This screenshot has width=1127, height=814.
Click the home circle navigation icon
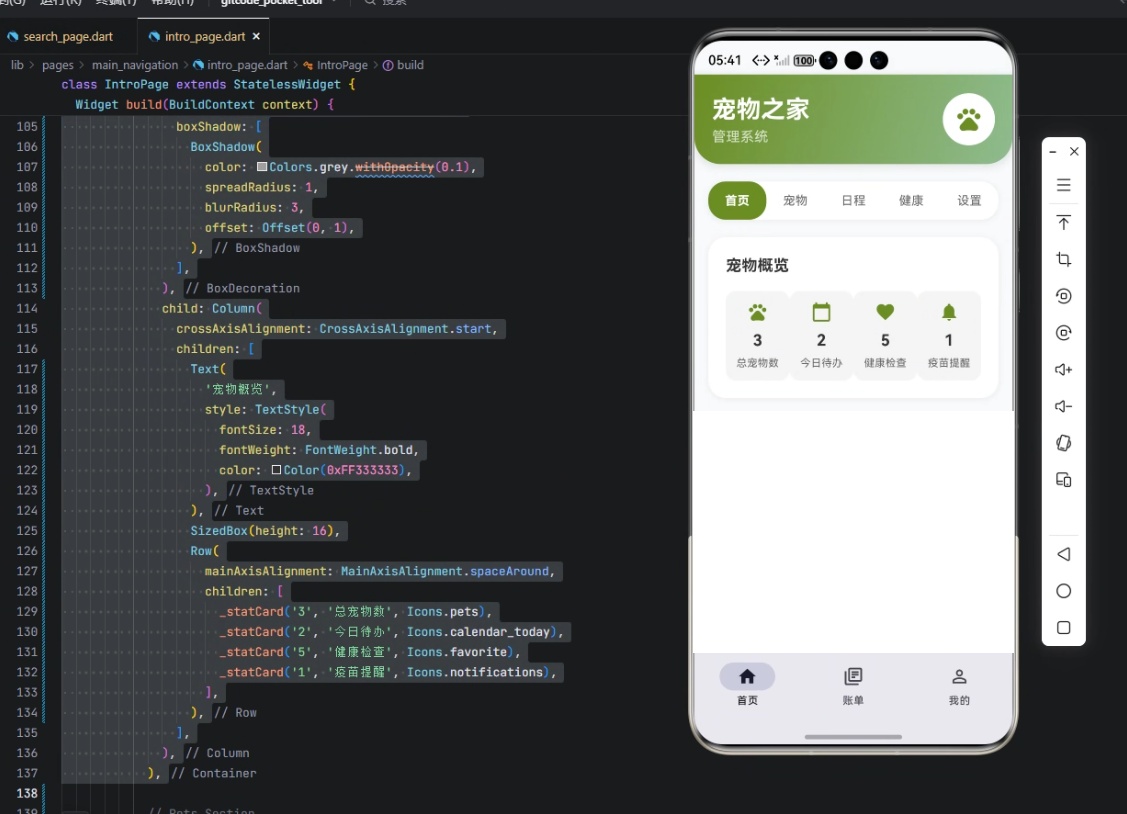tap(1064, 591)
